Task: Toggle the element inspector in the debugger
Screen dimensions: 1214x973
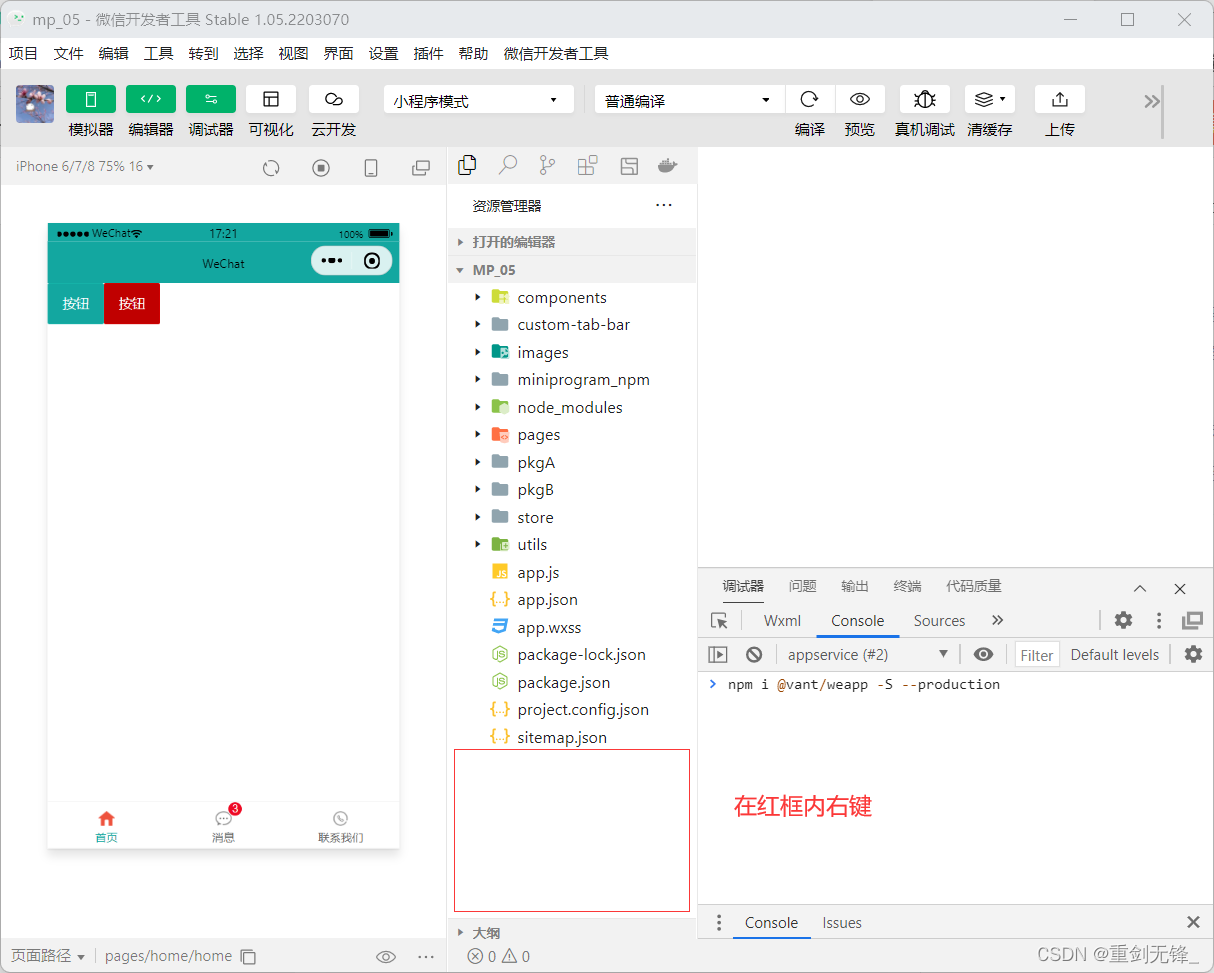Action: coord(720,620)
